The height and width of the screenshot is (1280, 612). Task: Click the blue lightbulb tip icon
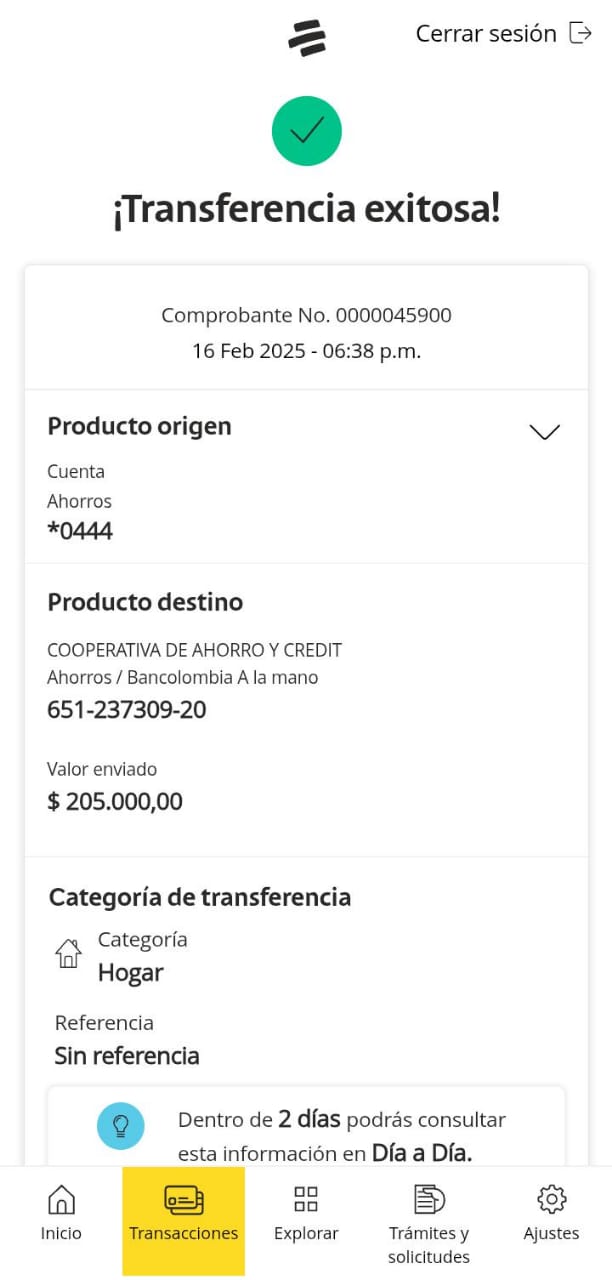coord(121,1126)
